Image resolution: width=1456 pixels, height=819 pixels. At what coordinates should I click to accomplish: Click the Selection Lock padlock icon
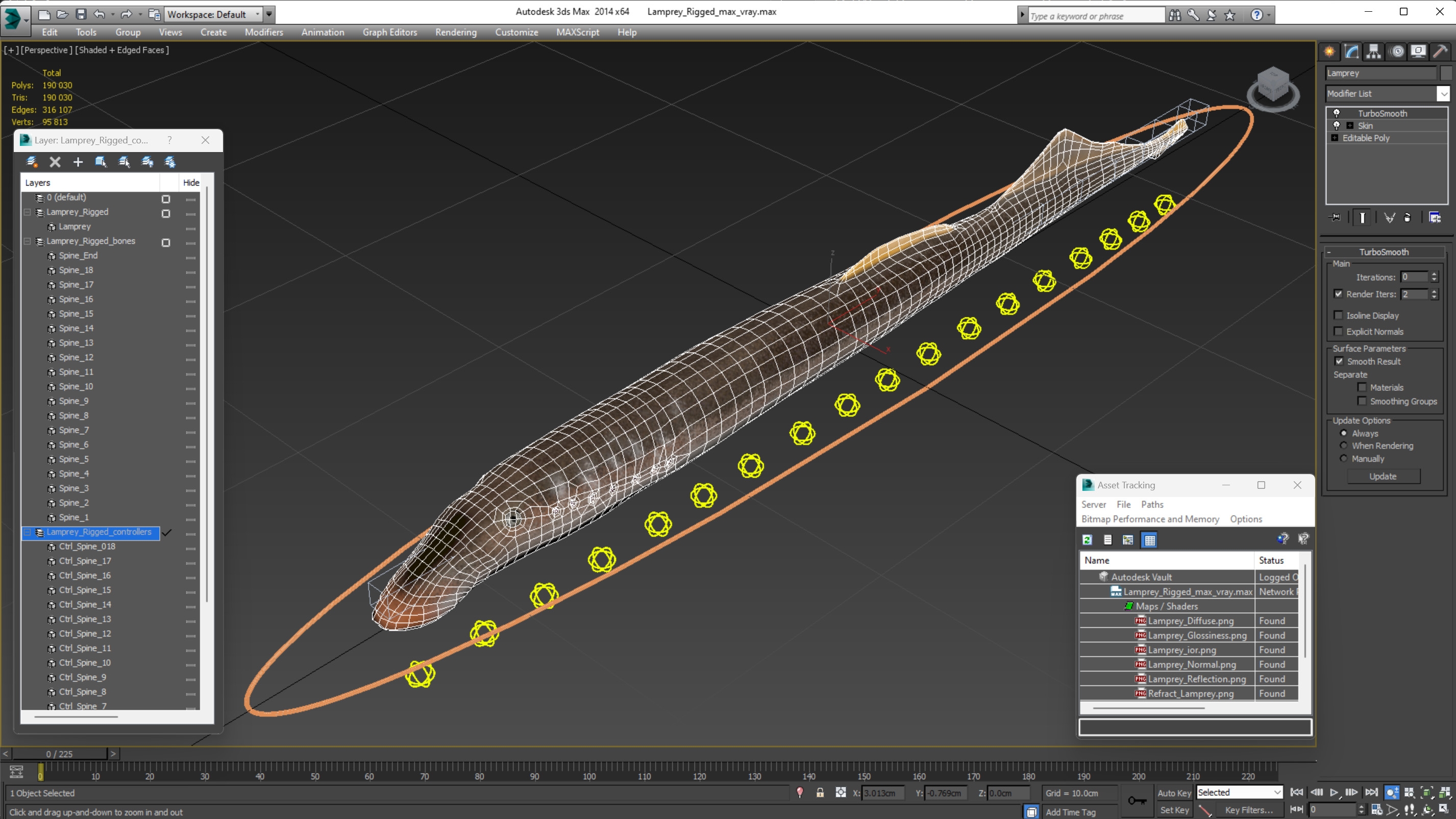[820, 792]
